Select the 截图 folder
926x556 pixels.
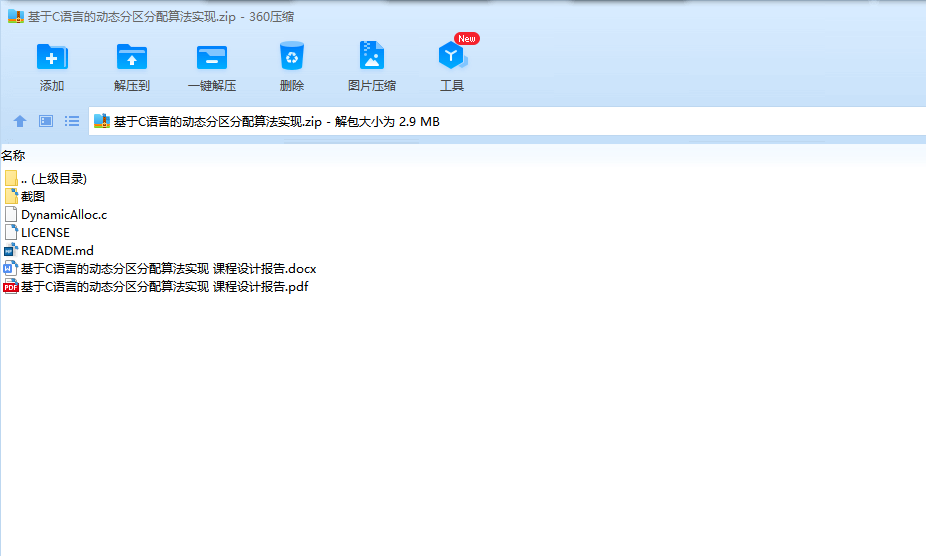(x=25, y=196)
